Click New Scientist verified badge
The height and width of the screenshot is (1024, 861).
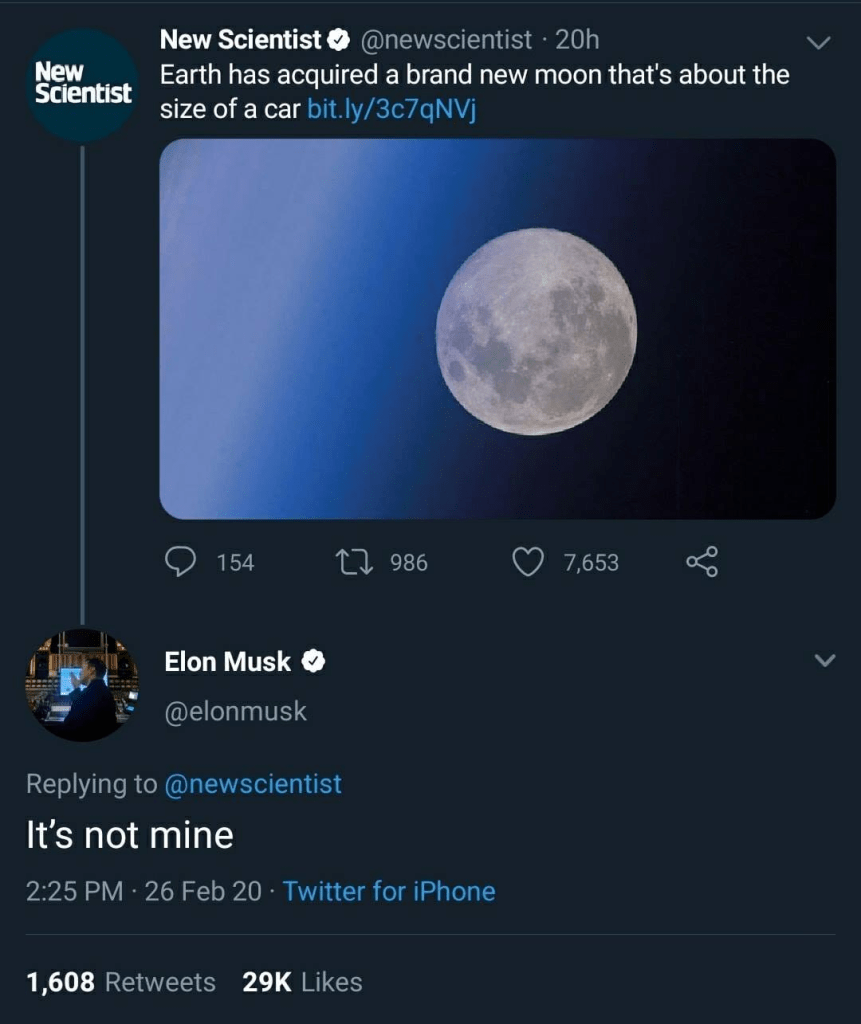click(x=338, y=40)
